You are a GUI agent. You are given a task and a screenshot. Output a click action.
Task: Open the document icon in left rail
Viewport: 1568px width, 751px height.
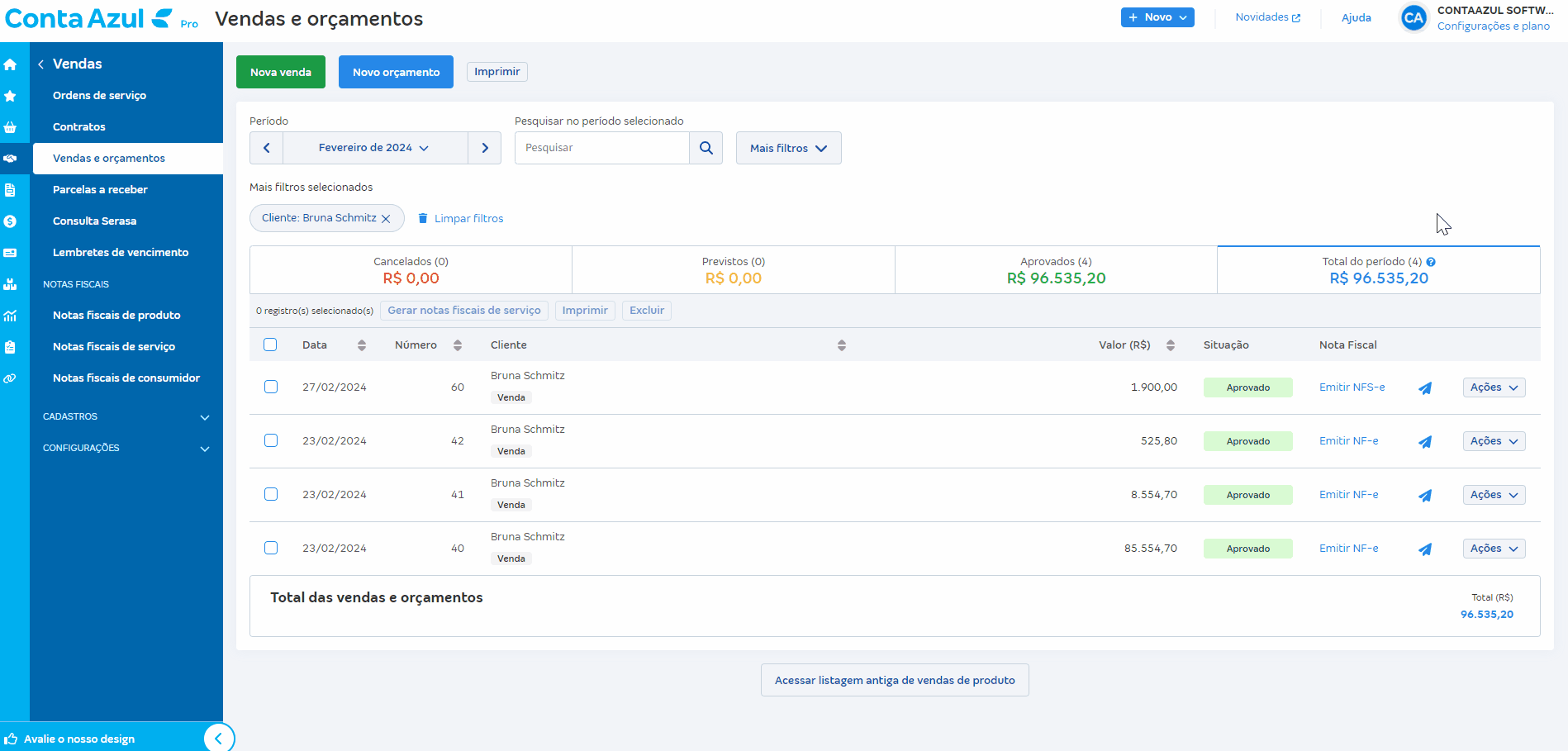(10, 190)
